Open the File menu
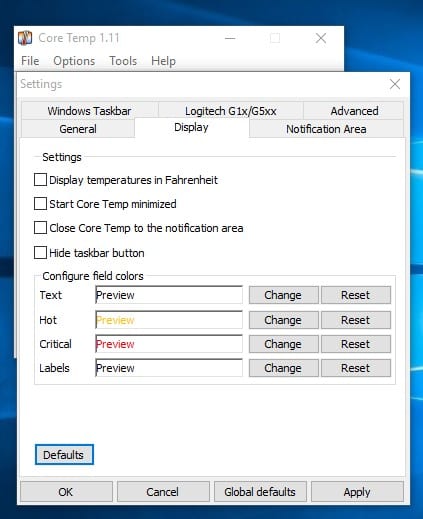Screen dimensions: 423x519 click(x=30, y=61)
